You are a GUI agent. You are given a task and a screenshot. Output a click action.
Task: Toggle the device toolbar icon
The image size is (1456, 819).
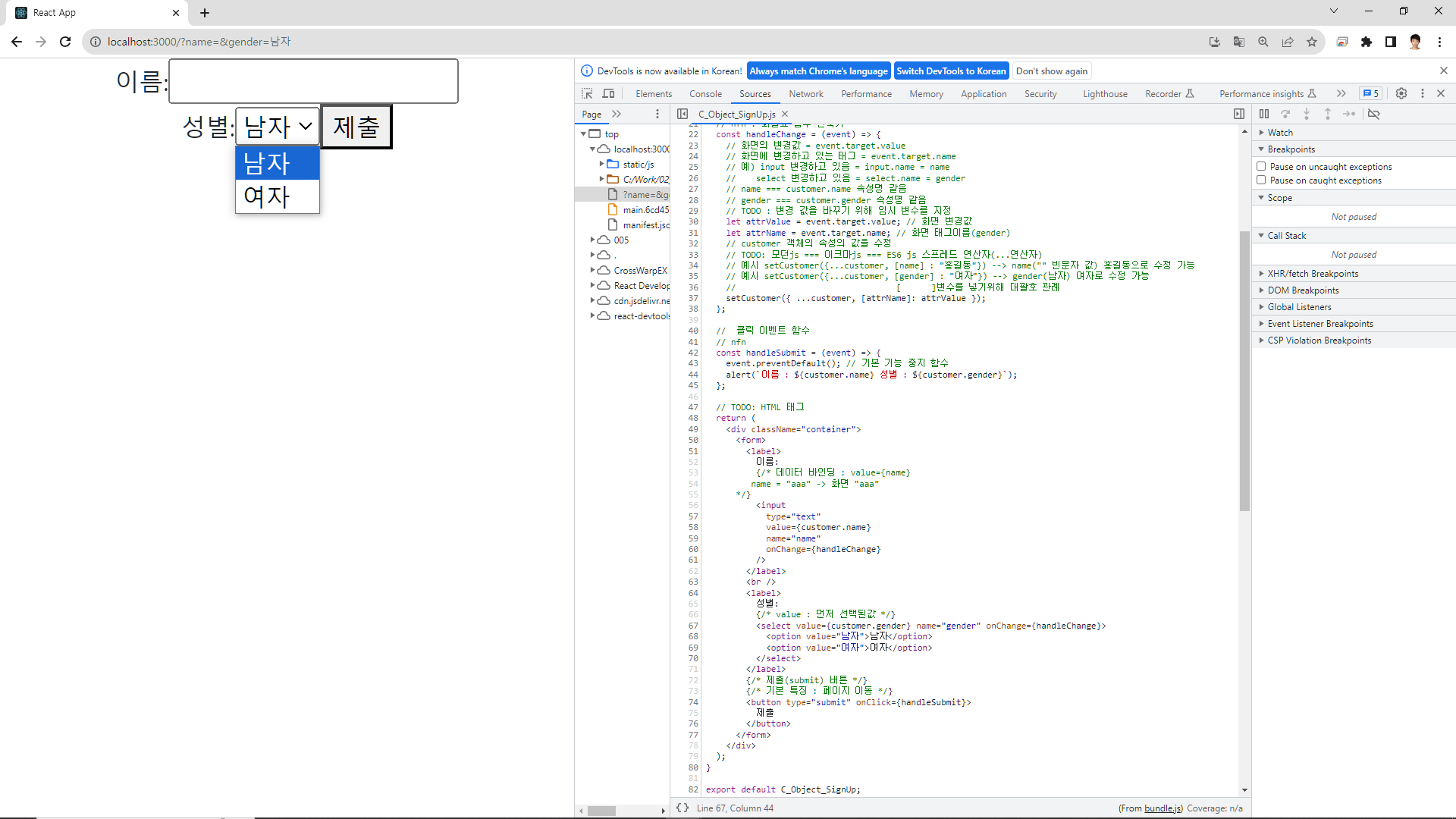tap(608, 93)
